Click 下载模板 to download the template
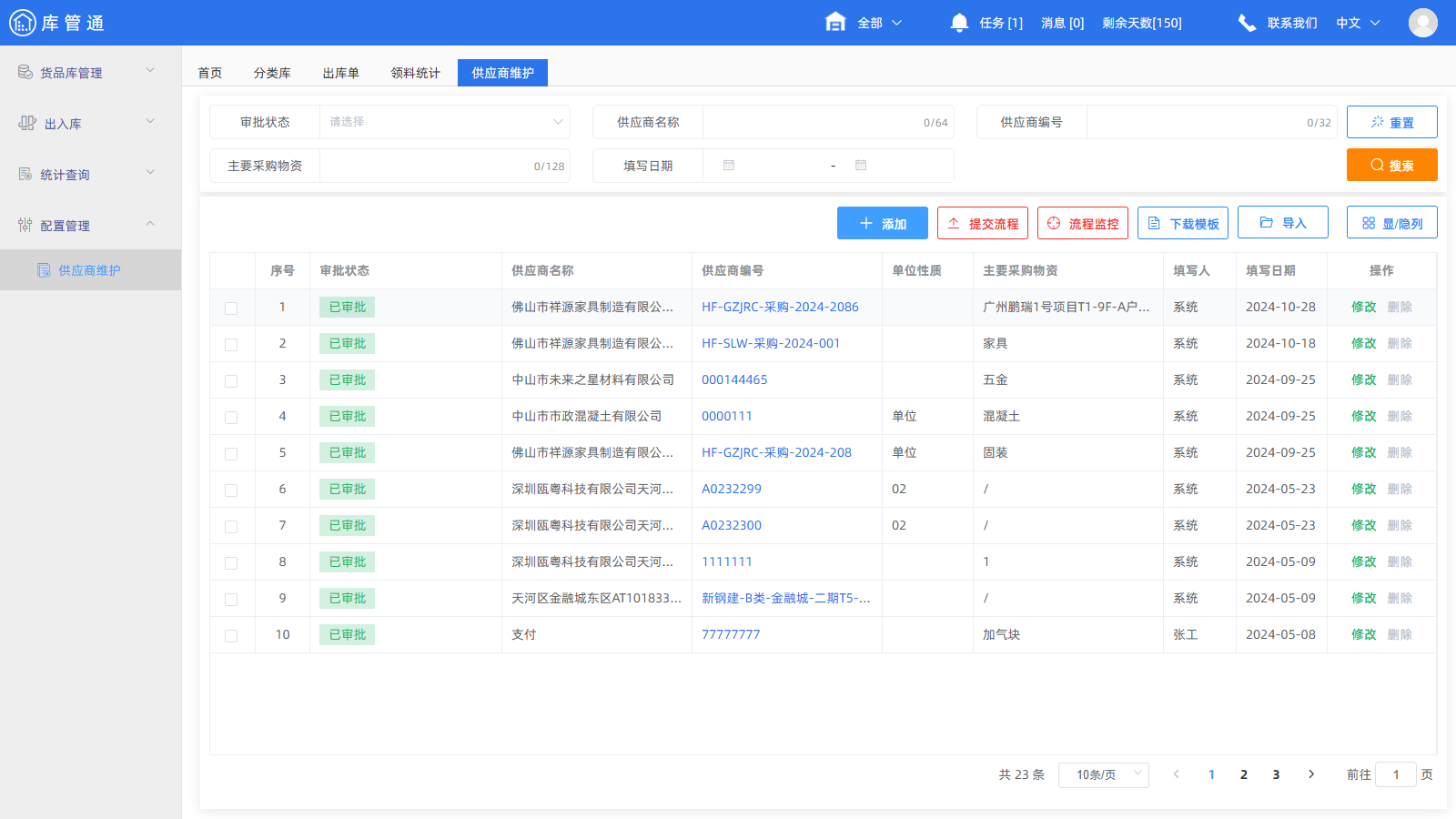 point(1182,223)
